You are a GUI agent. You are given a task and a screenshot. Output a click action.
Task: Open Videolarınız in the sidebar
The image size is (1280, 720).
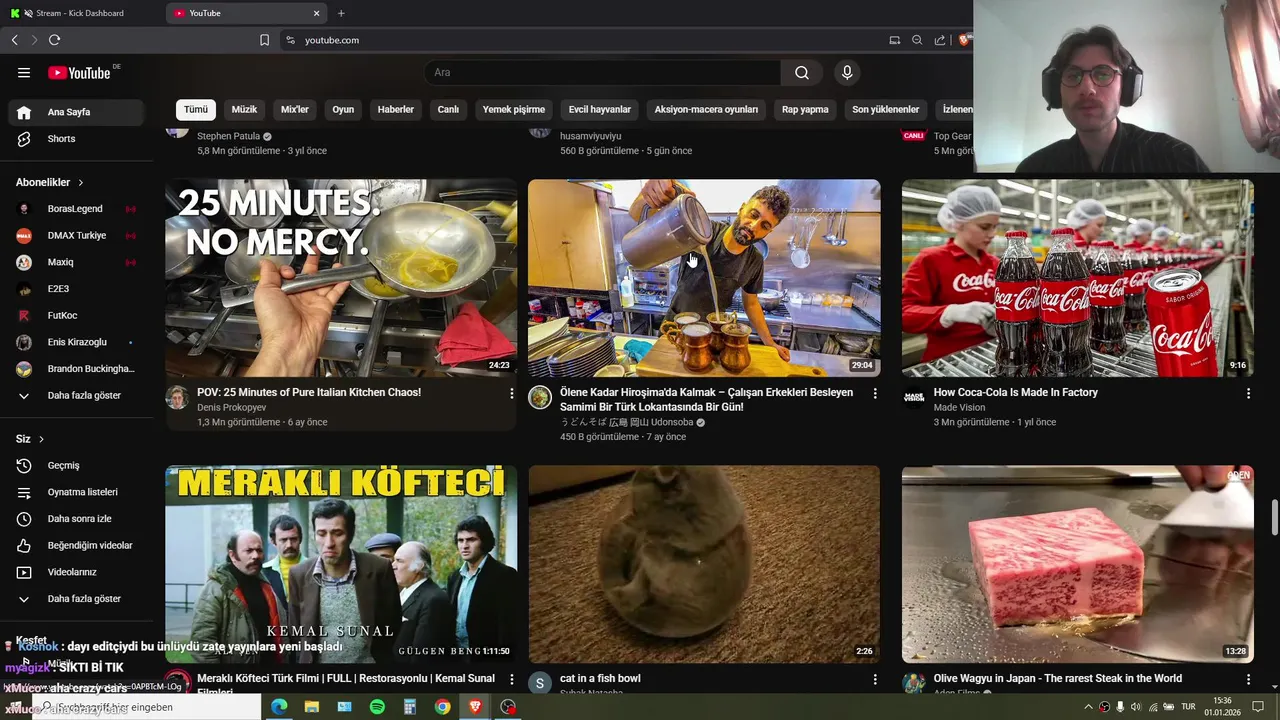[x=77, y=572]
